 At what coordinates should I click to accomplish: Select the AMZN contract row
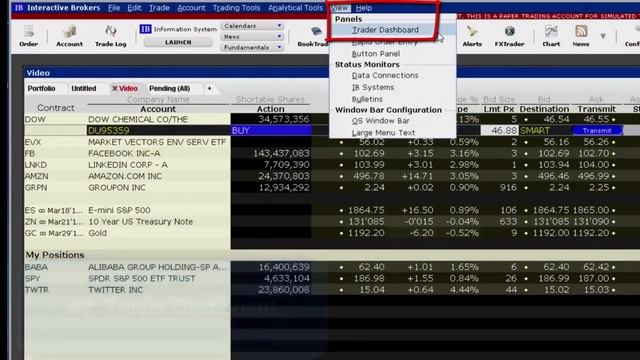pos(36,176)
